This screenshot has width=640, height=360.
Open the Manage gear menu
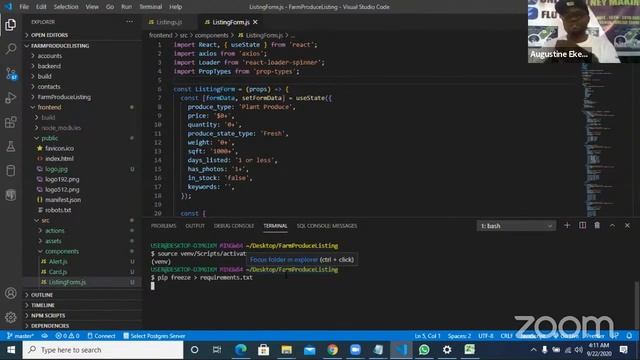click(11, 317)
